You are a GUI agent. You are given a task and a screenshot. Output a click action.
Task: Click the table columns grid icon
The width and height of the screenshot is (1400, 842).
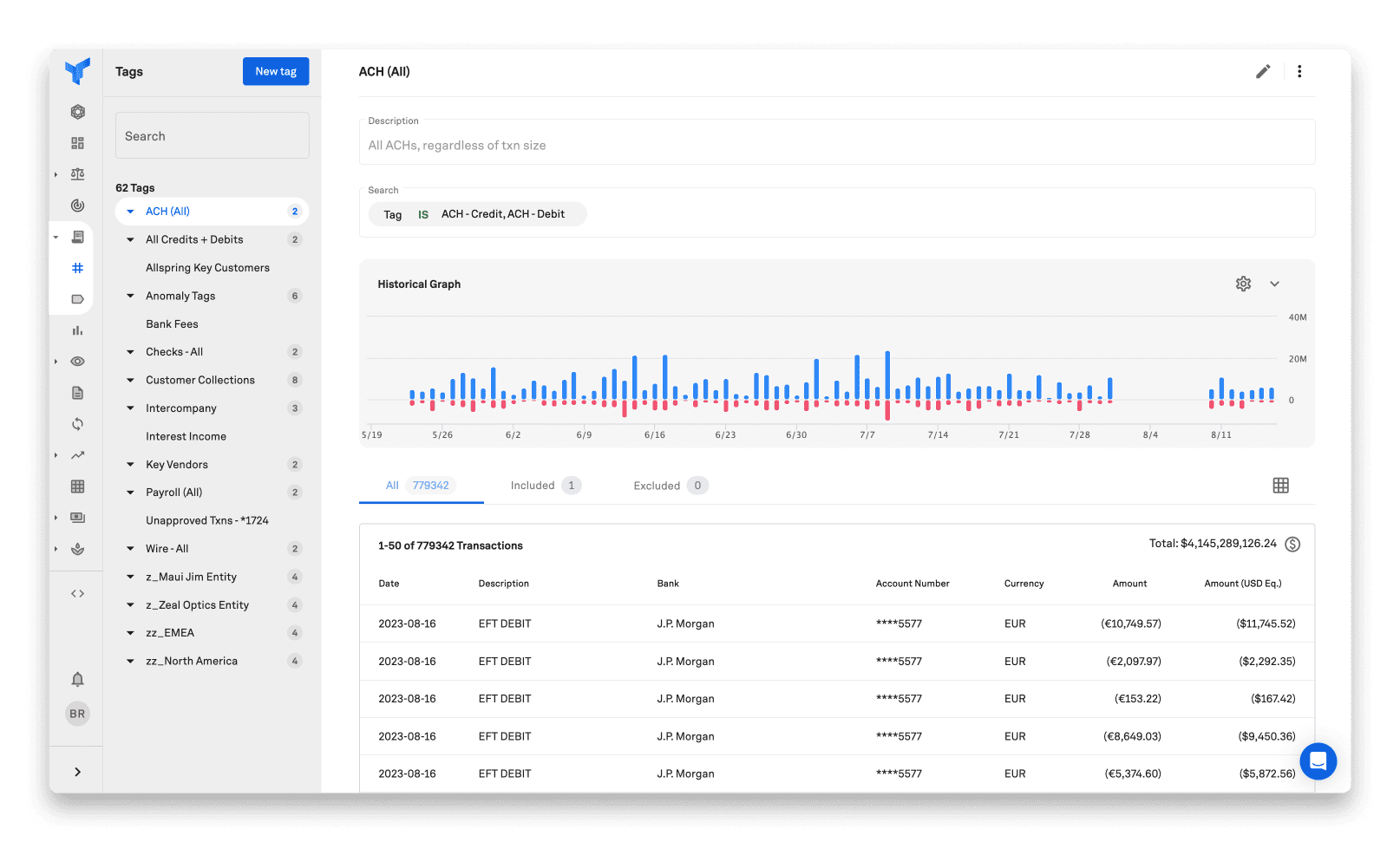click(x=1280, y=486)
